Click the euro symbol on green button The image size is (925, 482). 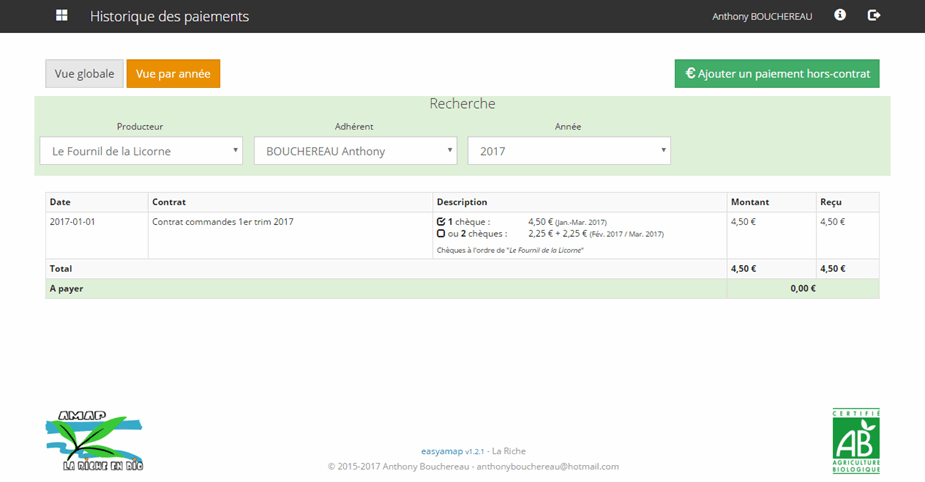[690, 73]
